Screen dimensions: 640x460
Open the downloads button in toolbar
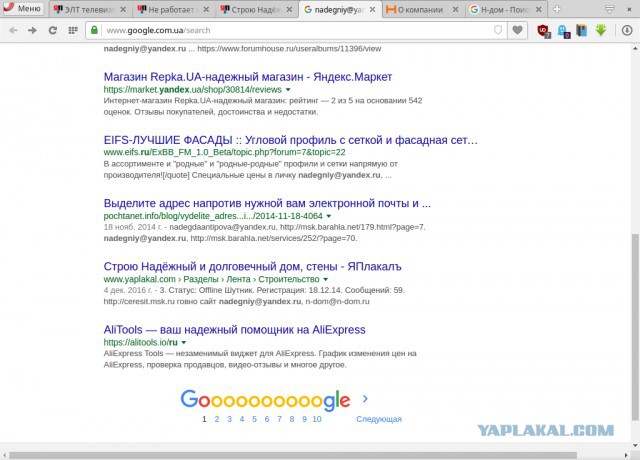[627, 30]
